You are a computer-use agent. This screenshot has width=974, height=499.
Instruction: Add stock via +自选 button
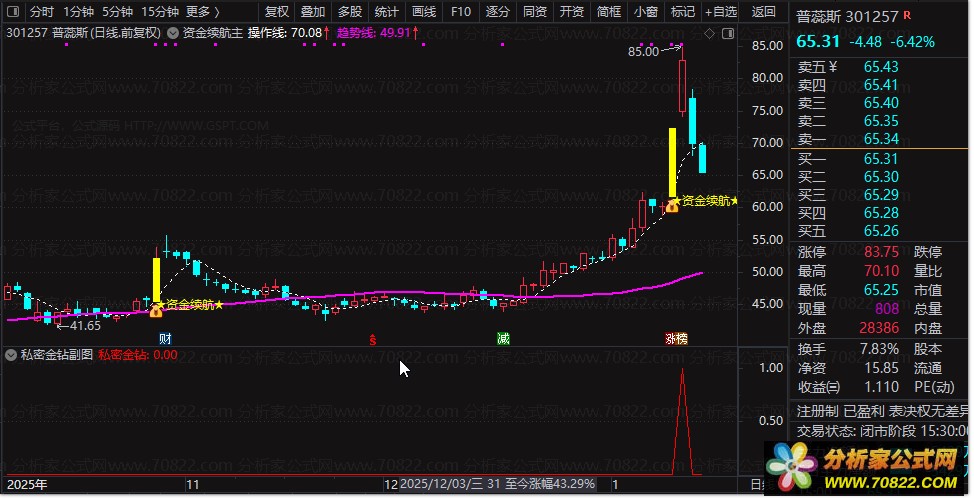click(721, 12)
